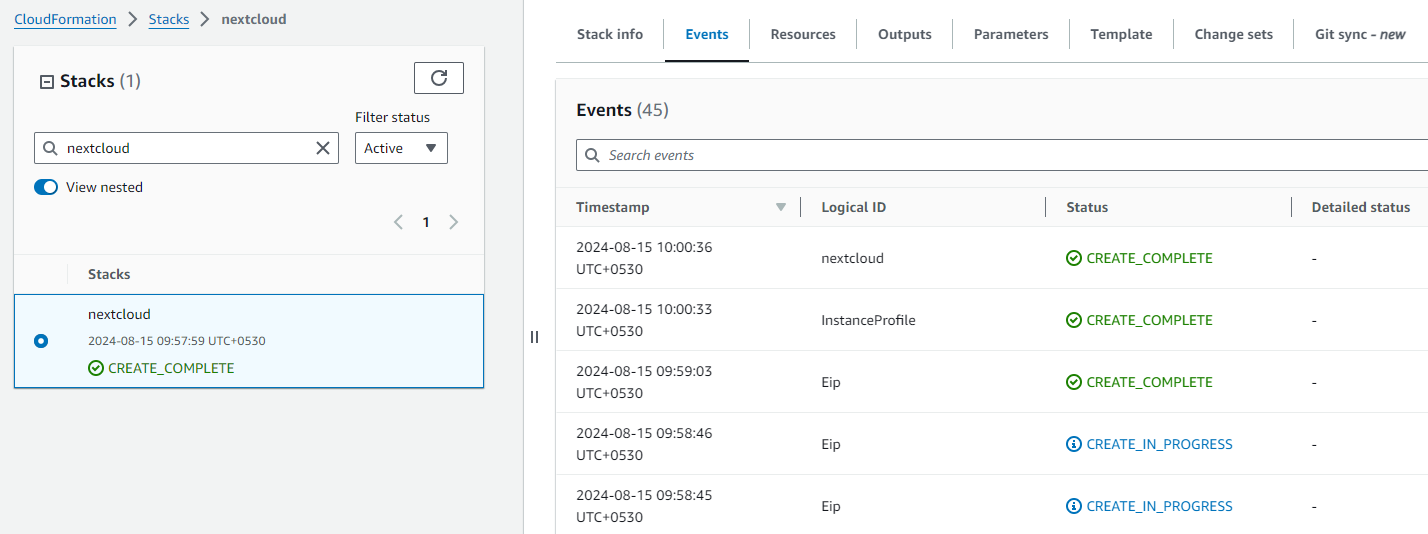The image size is (1428, 534).
Task: Switch to the Events tab
Action: (707, 34)
